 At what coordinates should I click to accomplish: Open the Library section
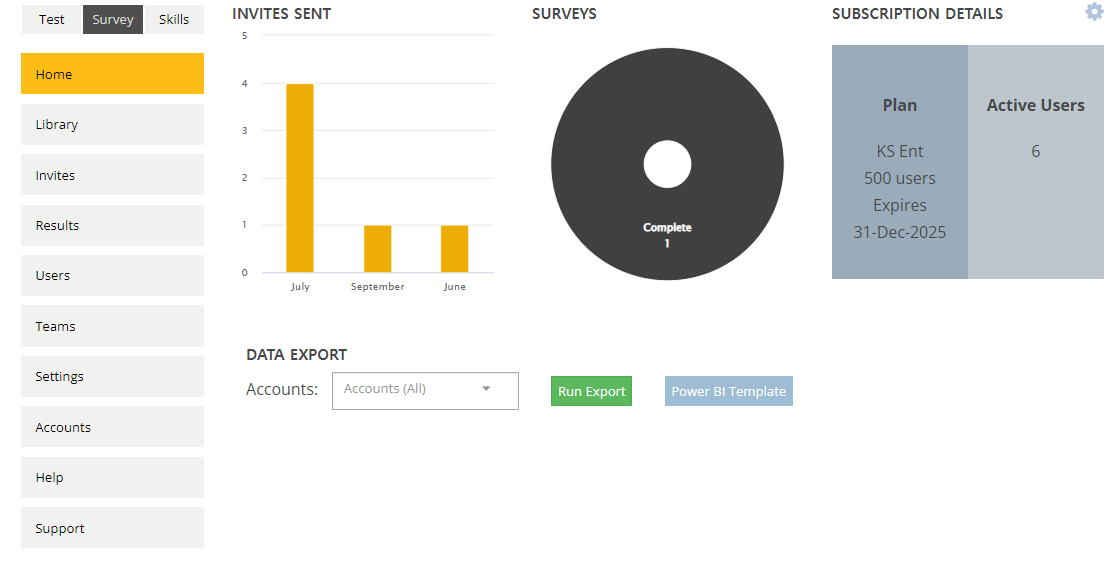pyautogui.click(x=112, y=124)
